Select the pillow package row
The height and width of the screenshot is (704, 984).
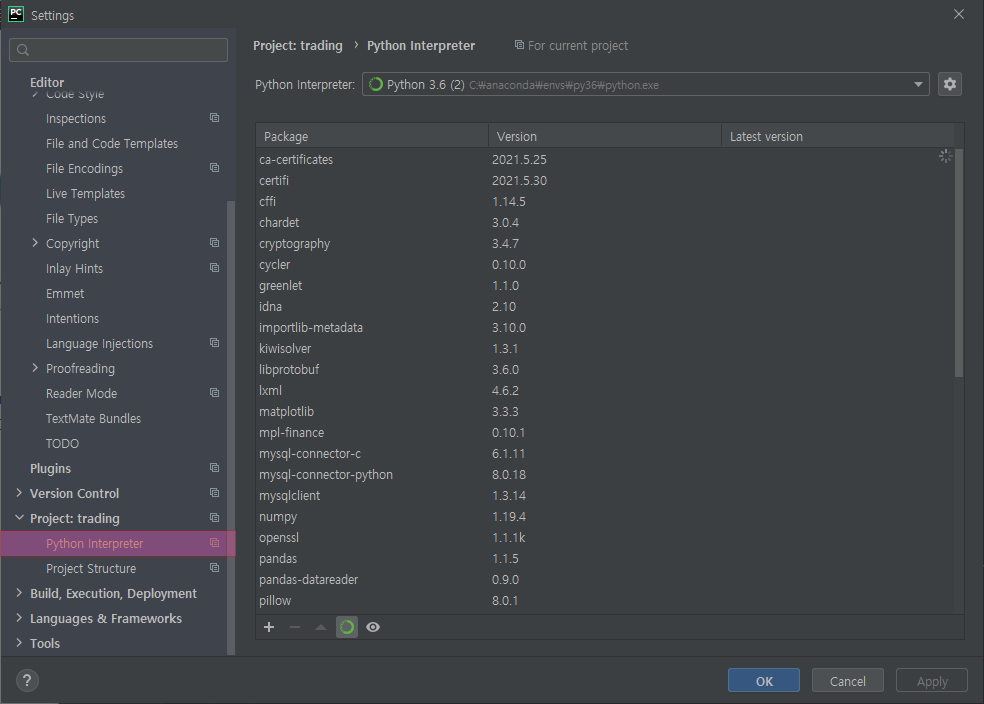coord(605,600)
